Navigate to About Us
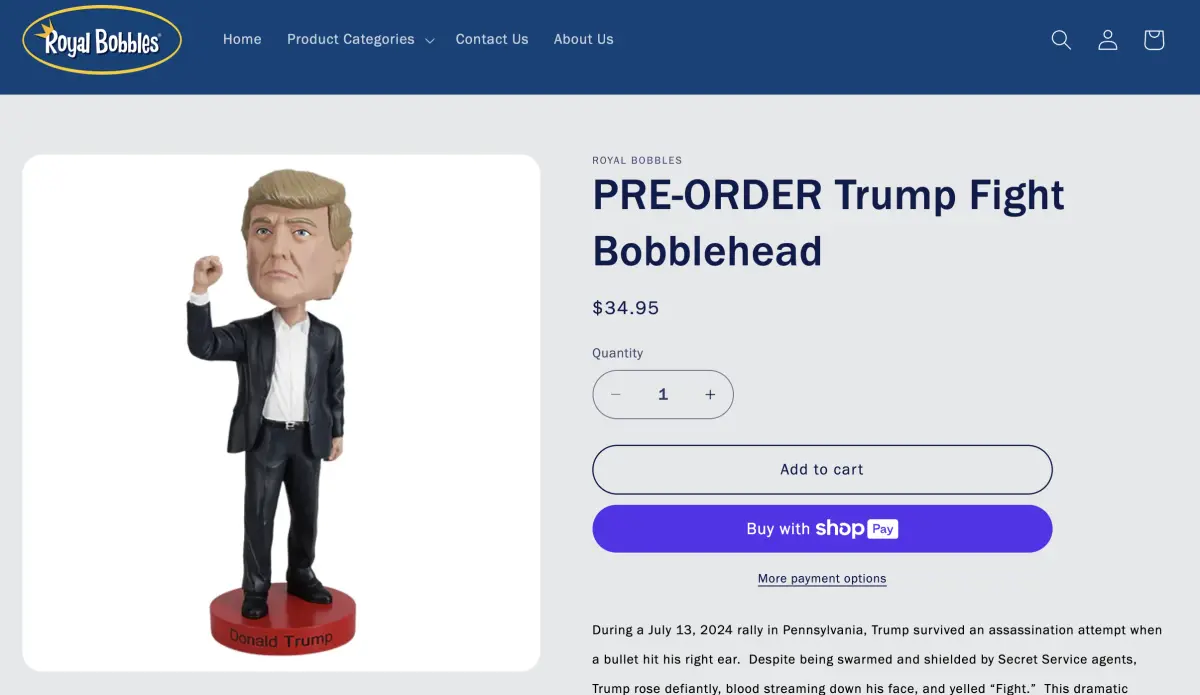Viewport: 1200px width, 695px height. point(584,40)
